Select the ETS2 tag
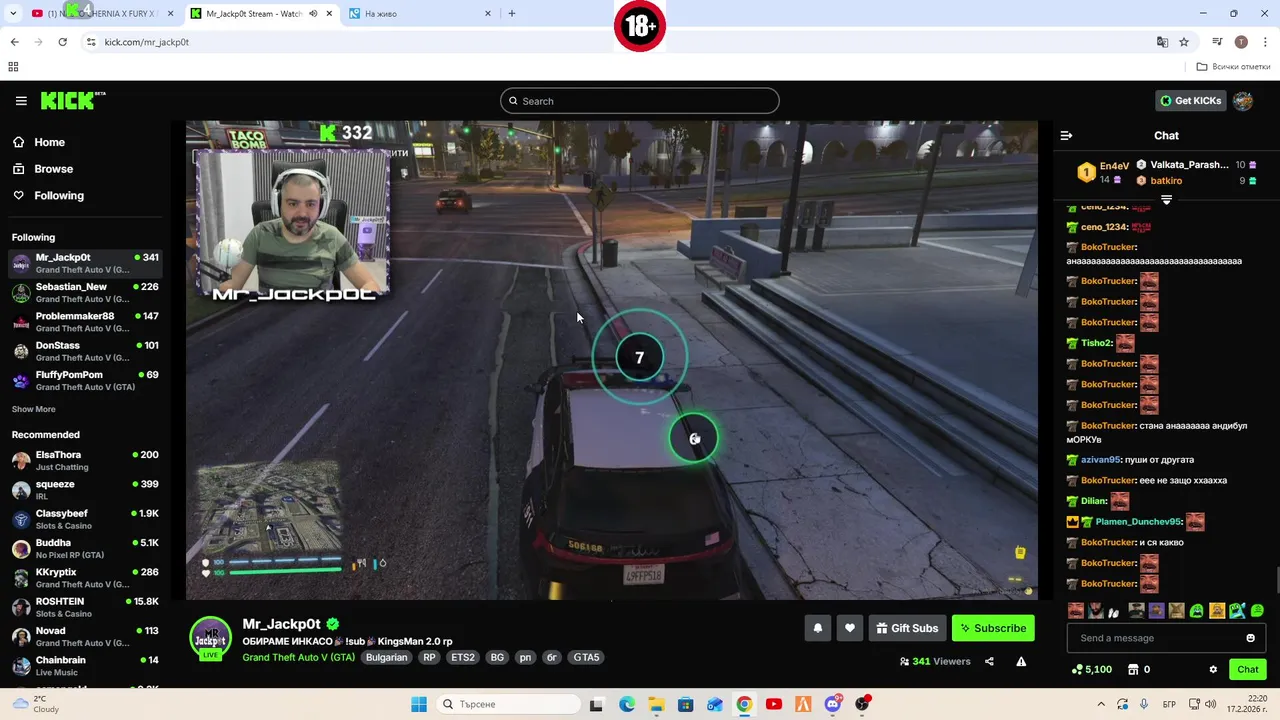Screen dimensions: 1280x720 point(463,657)
